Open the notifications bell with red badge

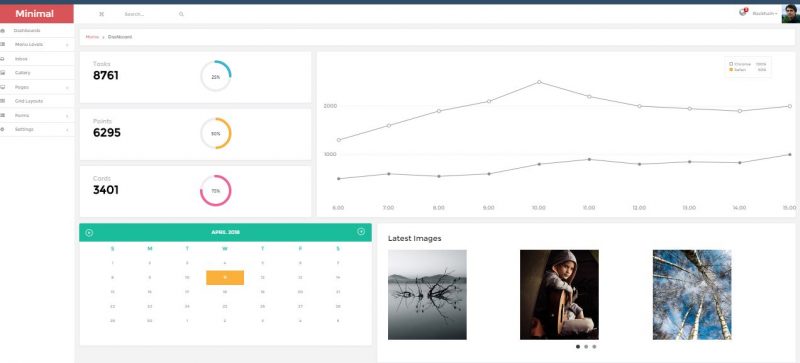point(743,12)
